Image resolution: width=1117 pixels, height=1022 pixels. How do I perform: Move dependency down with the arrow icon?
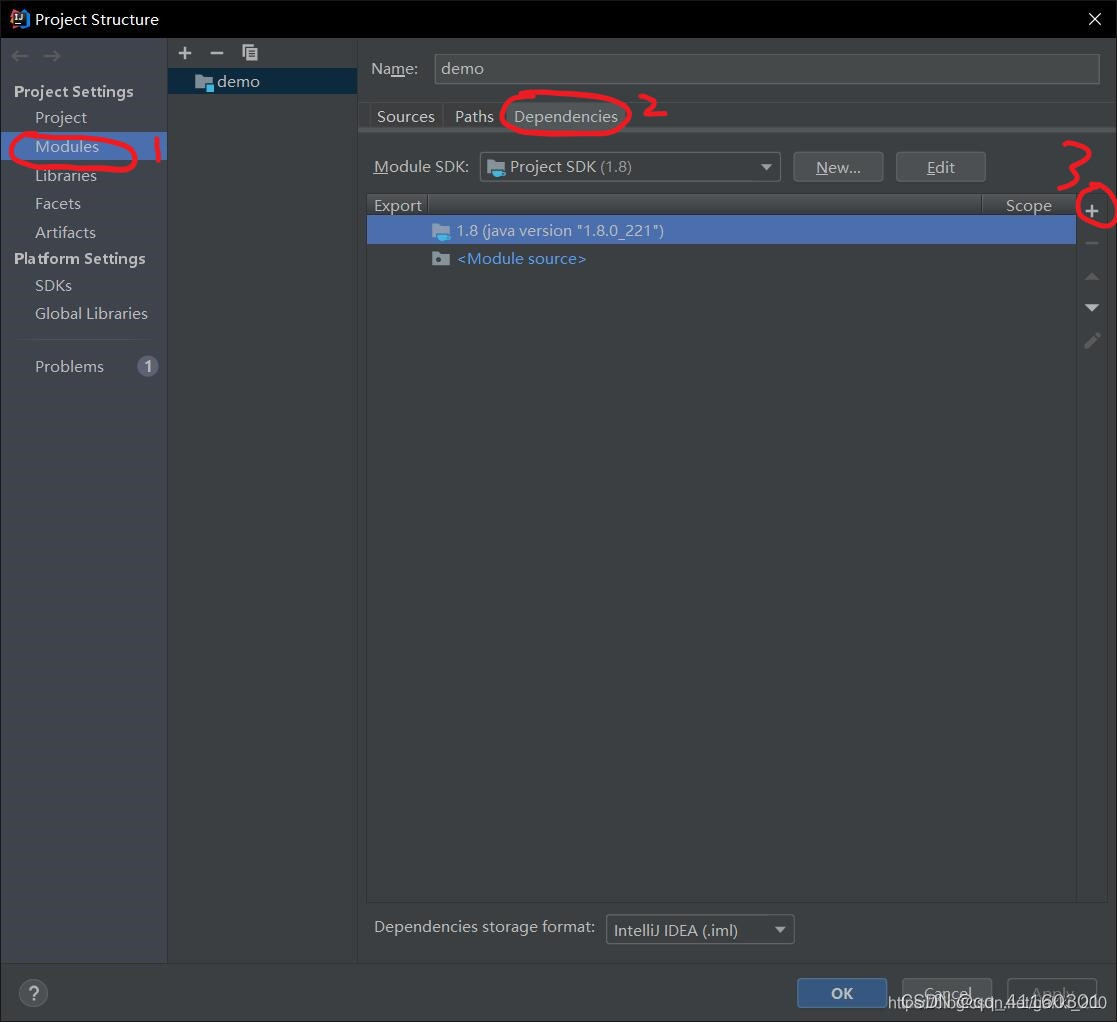point(1092,308)
